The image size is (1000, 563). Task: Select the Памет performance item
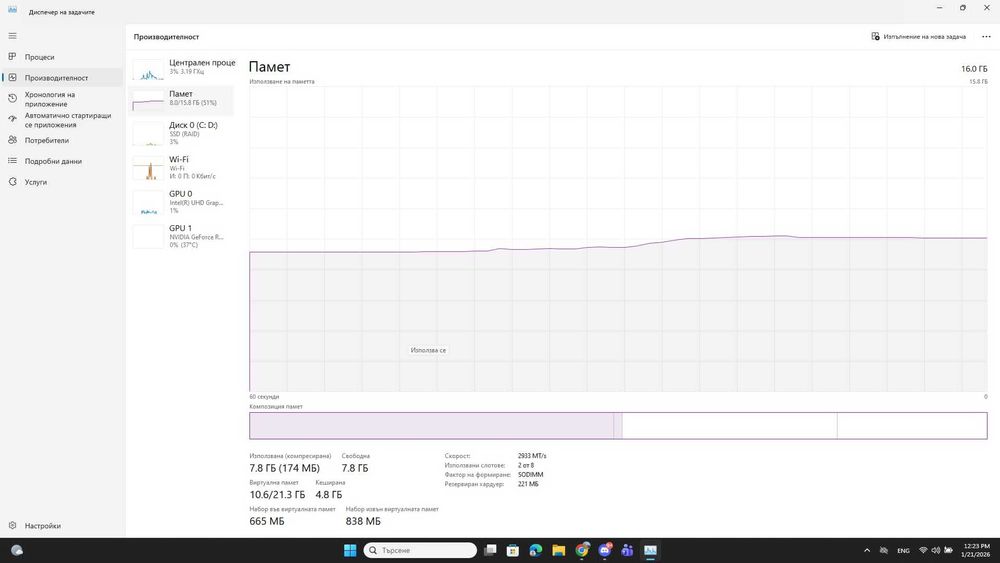click(x=182, y=99)
